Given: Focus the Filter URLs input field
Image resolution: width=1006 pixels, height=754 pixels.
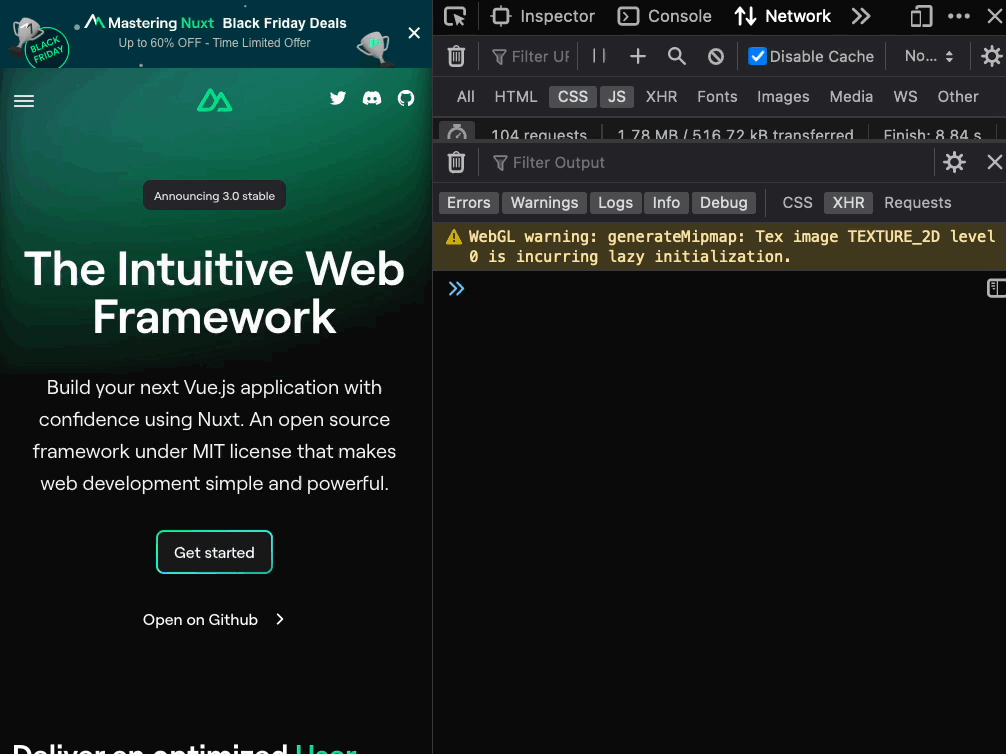Looking at the screenshot, I should [531, 56].
